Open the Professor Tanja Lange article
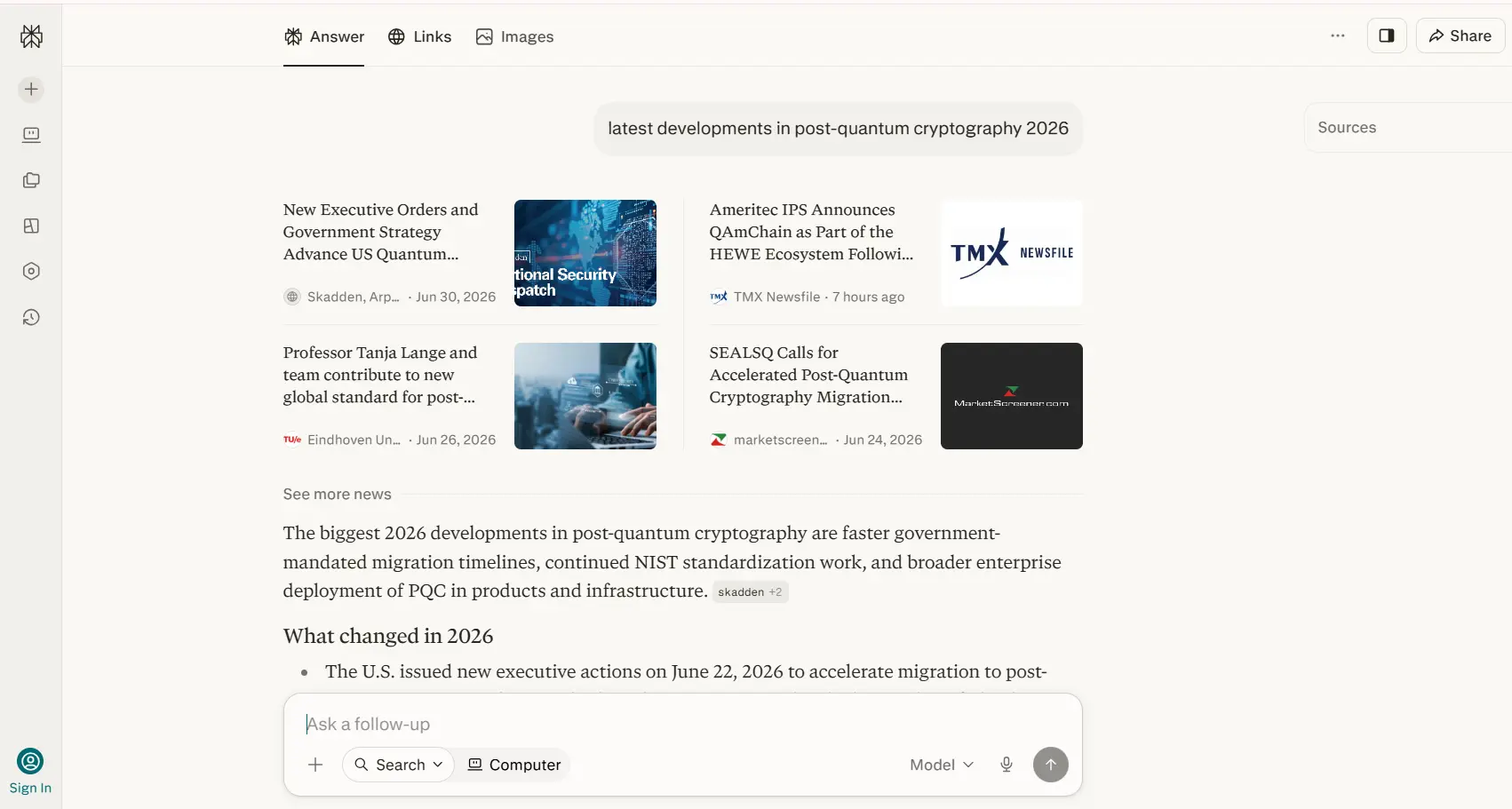Viewport: 1512px width, 809px height. coord(380,375)
